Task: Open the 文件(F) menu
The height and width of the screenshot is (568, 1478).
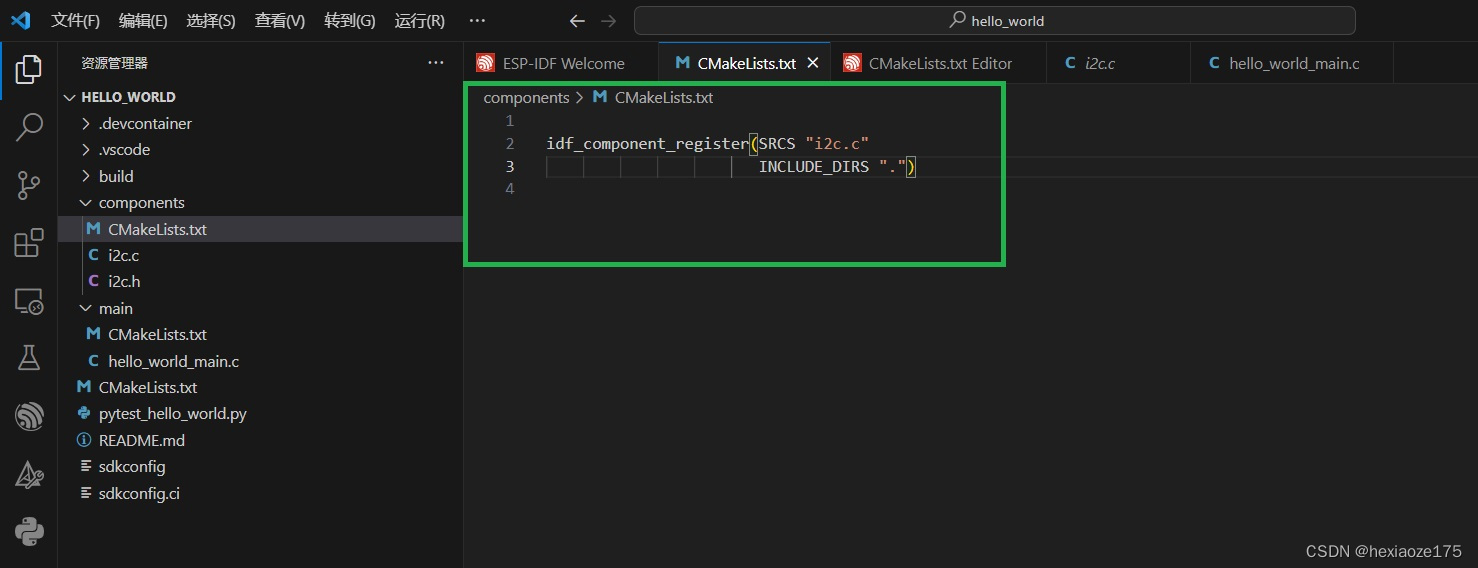Action: [75, 20]
